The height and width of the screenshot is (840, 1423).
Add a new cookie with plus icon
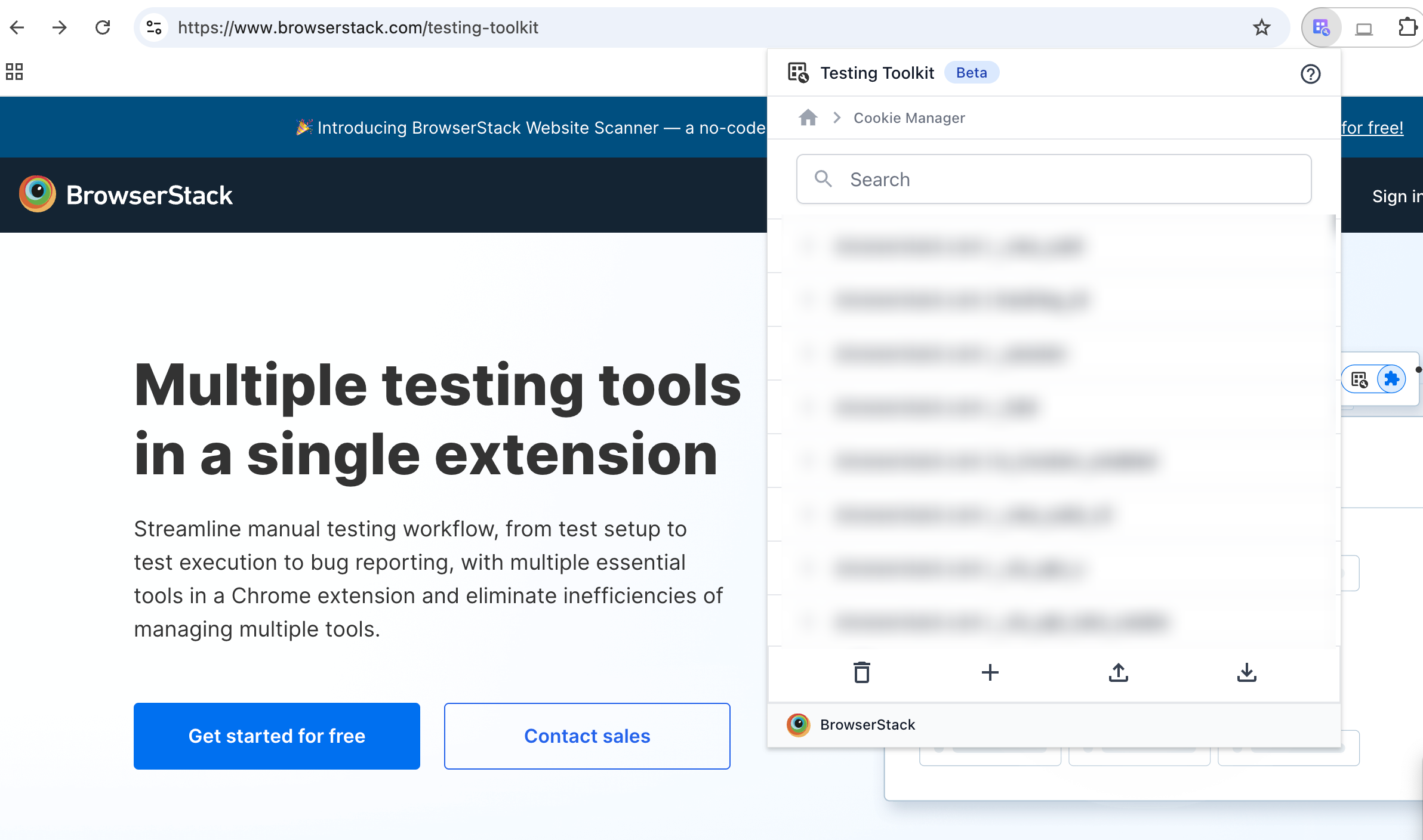(x=990, y=672)
